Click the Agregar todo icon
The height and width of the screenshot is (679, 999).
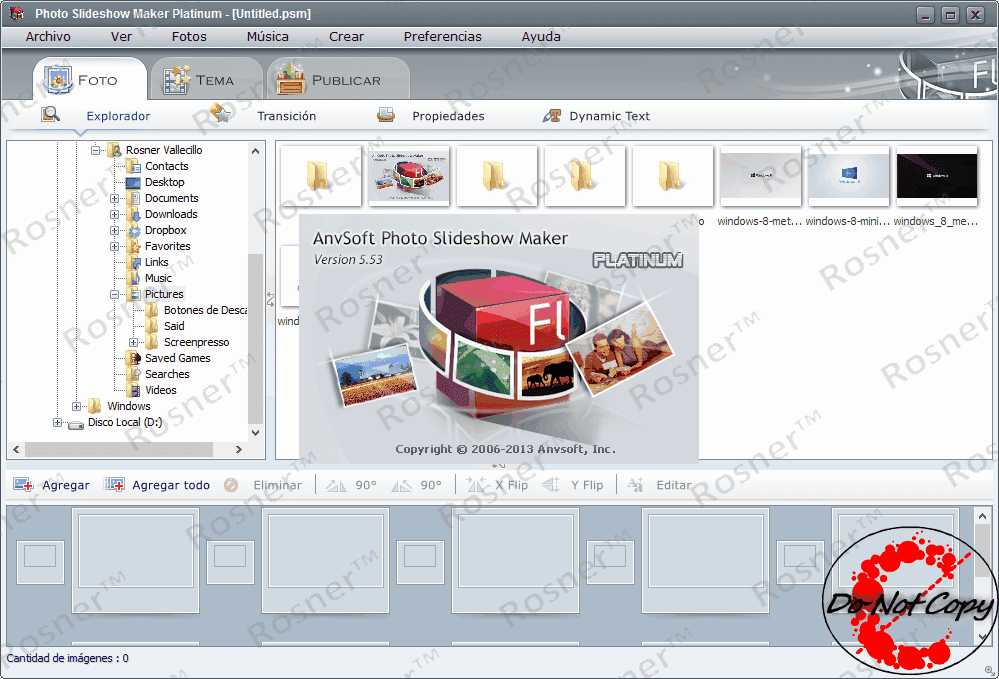tap(115, 485)
